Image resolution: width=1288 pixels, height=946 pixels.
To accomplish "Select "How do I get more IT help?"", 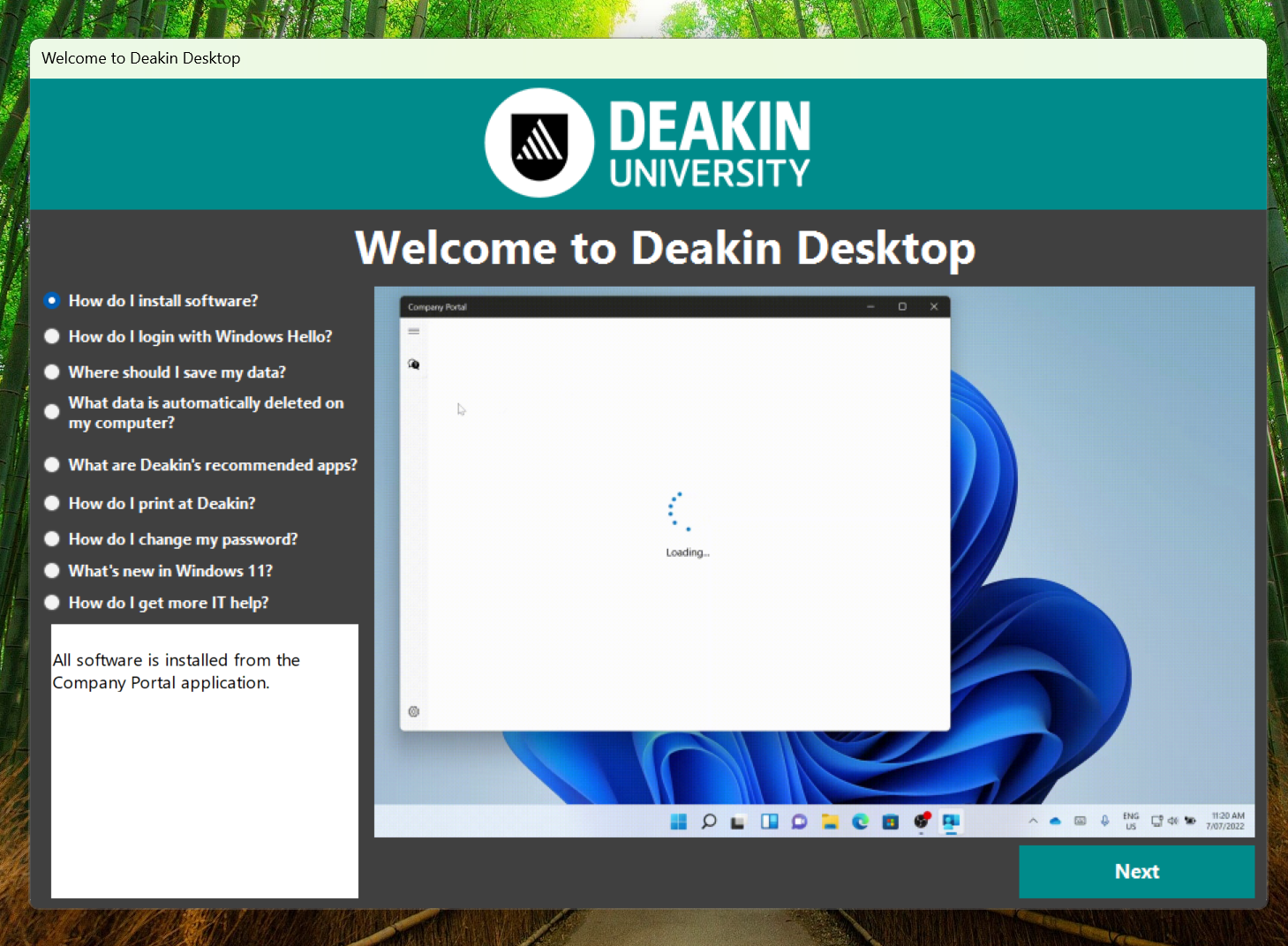I will (52, 603).
